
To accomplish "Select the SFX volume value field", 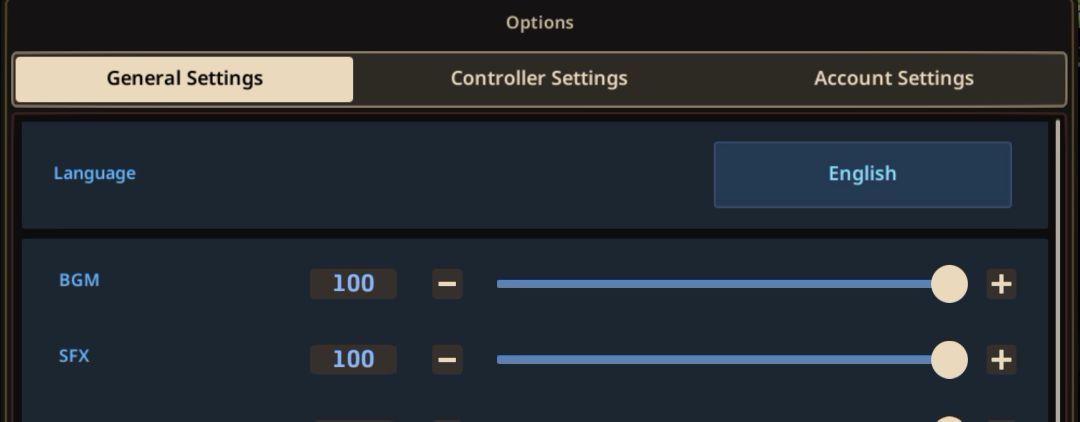I will [x=353, y=359].
